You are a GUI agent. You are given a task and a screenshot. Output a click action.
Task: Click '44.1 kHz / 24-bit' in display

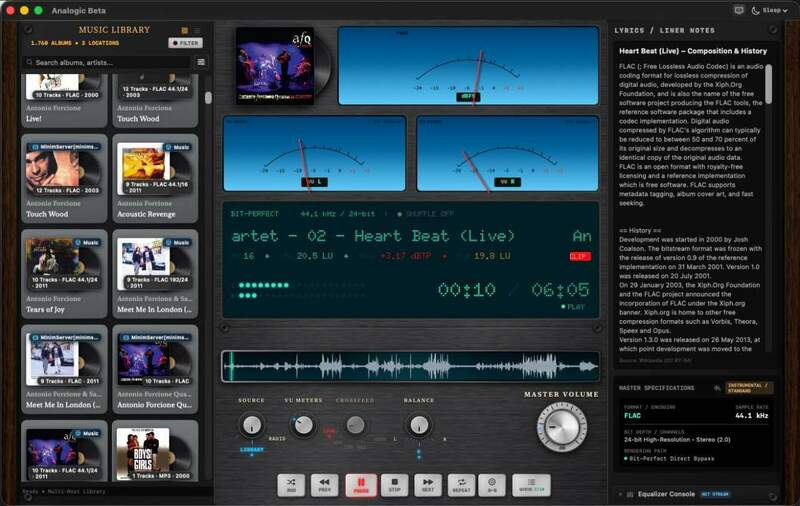tap(338, 214)
